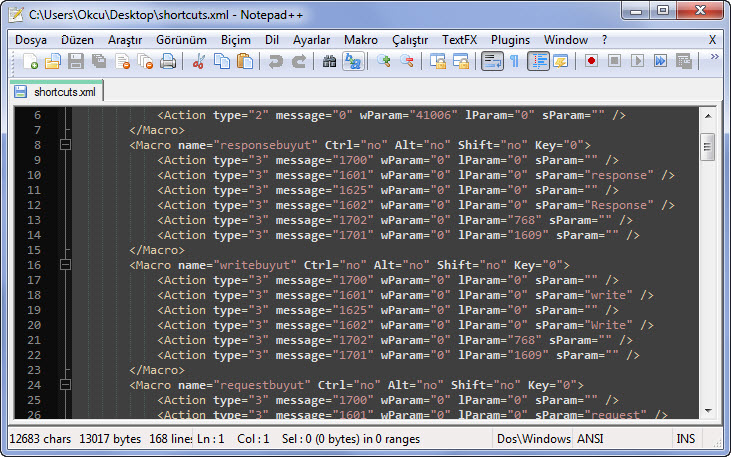Open the Çalıştır menu
Viewport: 731px width, 457px height.
click(410, 40)
